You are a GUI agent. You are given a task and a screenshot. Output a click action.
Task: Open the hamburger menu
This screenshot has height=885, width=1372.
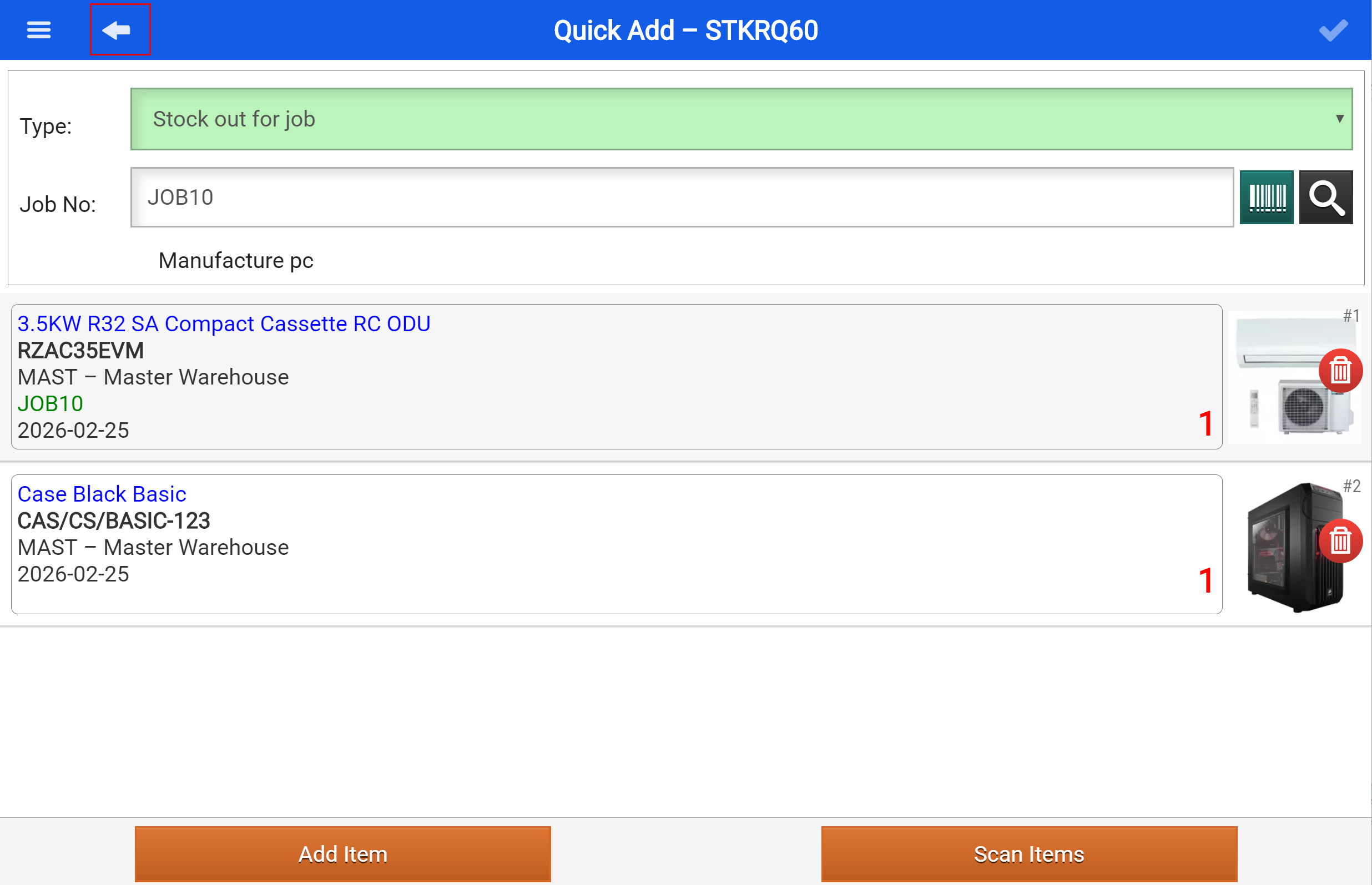(38, 30)
